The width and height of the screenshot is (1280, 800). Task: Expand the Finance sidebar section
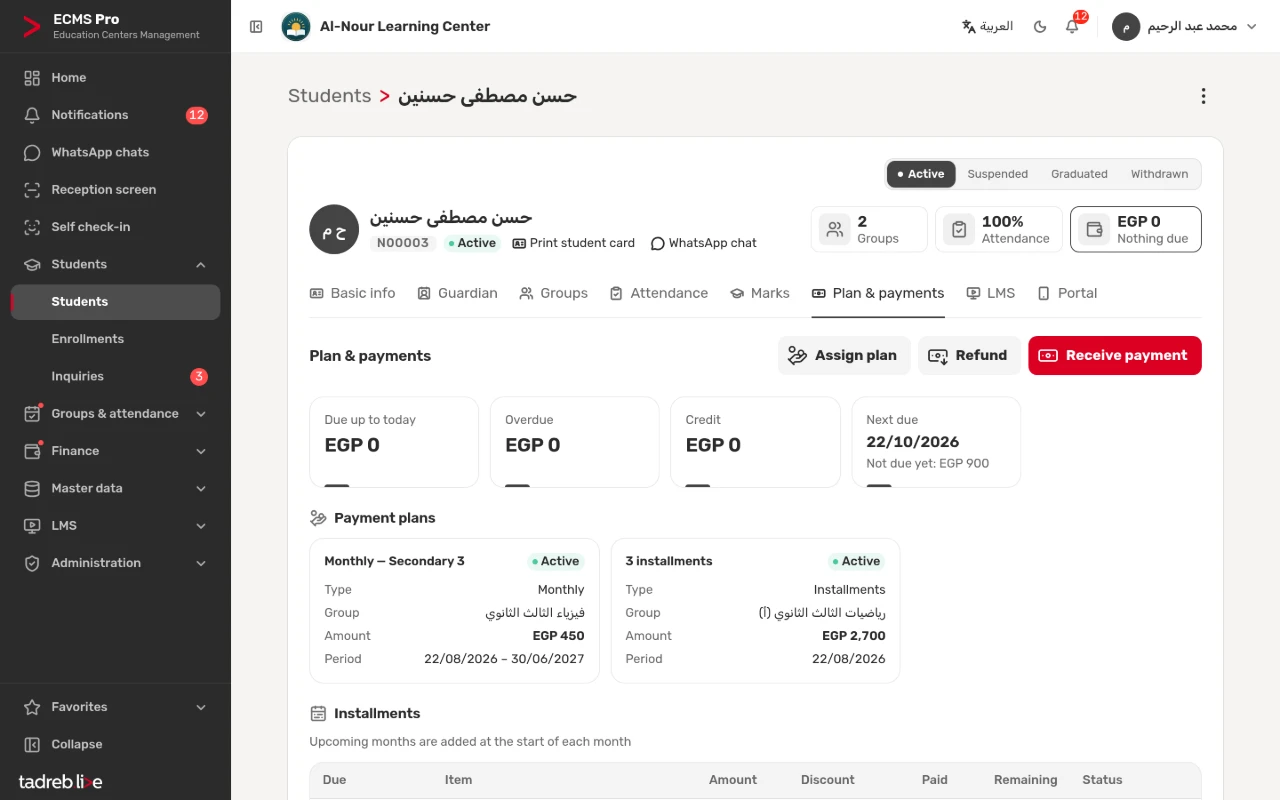tap(115, 451)
